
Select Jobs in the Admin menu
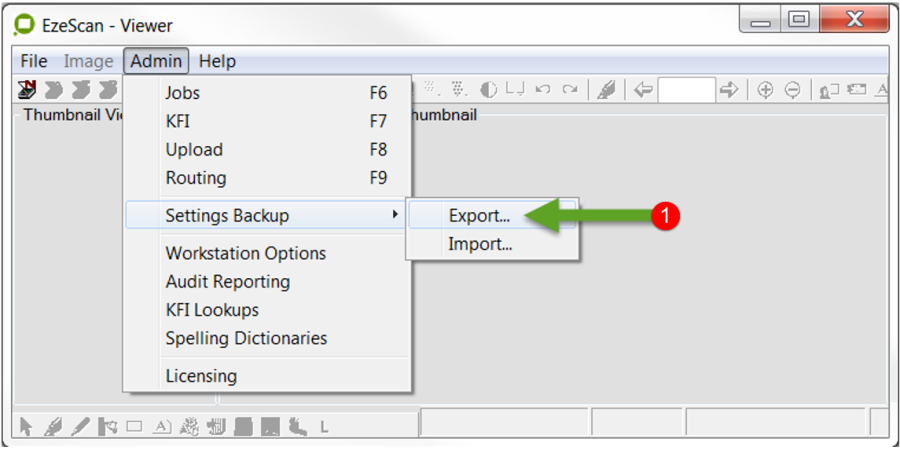[183, 93]
